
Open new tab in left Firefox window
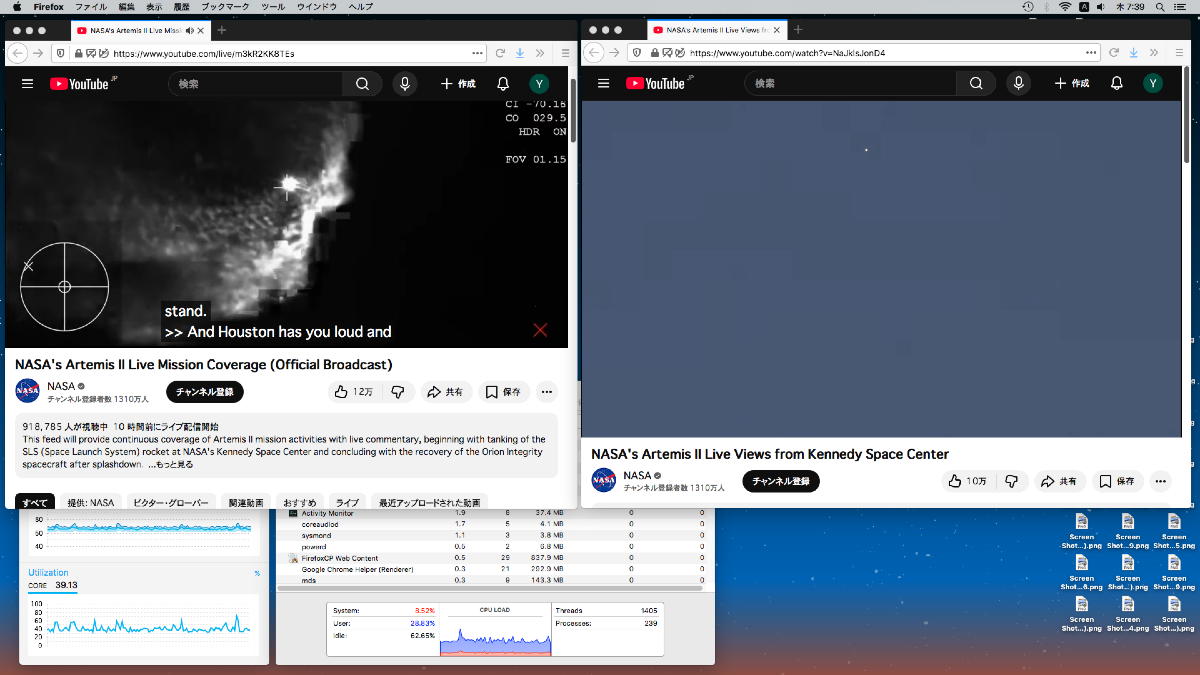click(222, 30)
